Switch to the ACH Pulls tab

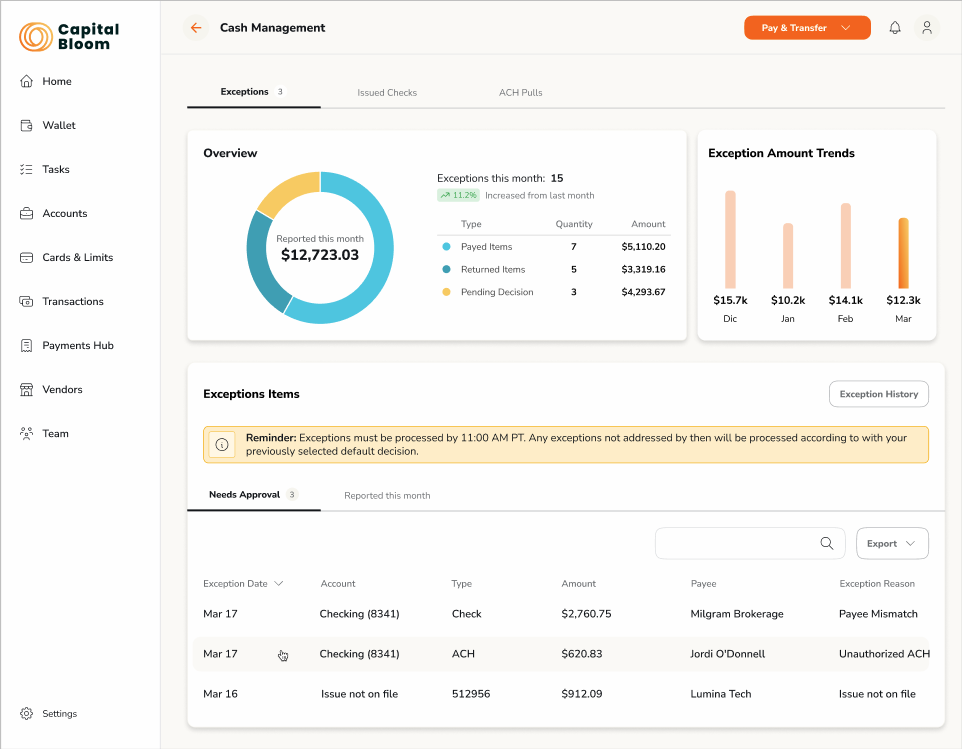click(x=520, y=93)
